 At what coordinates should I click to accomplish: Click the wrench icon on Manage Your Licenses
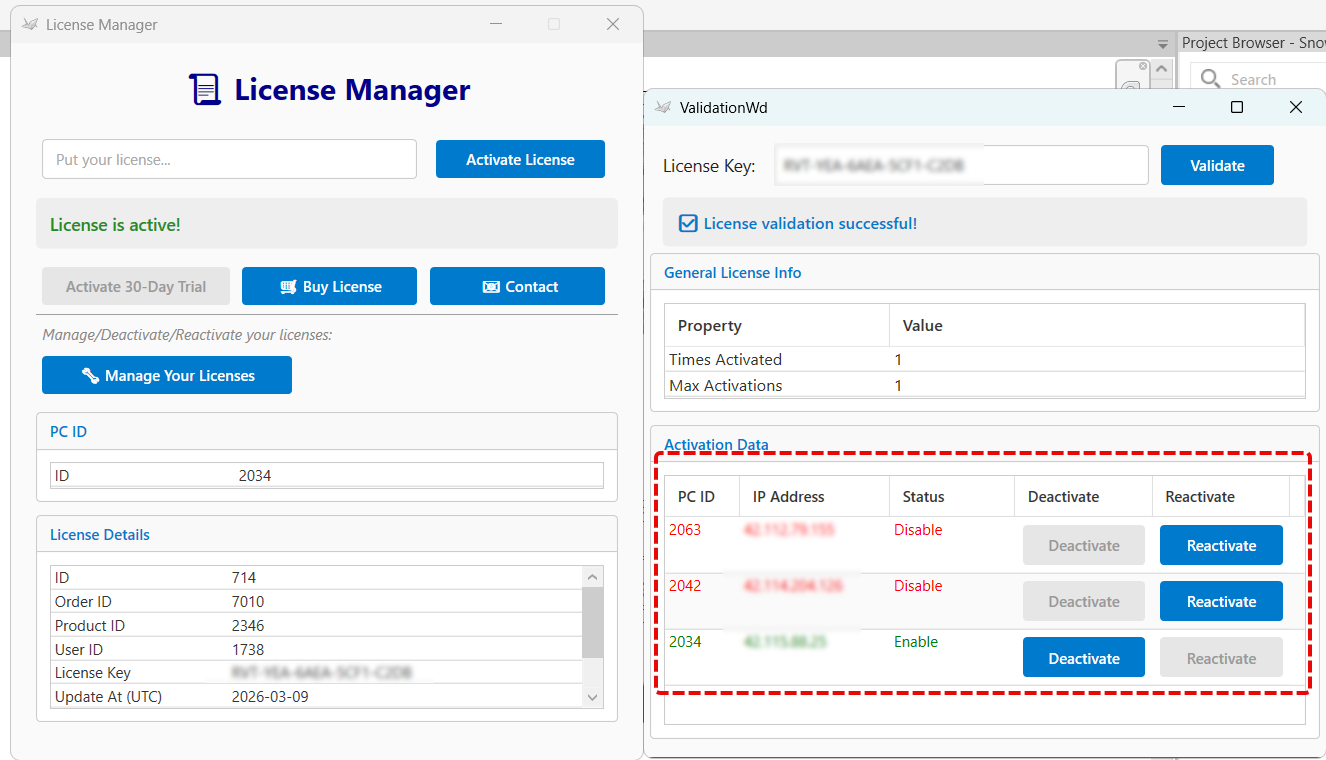pos(90,376)
